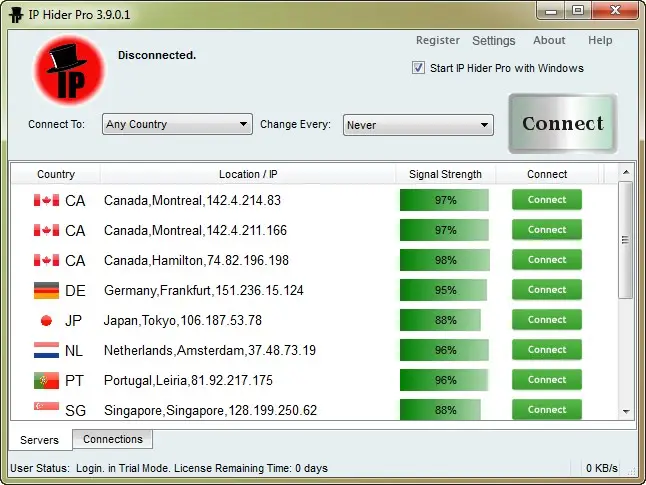Connect to Tokyo server 106.187.53.78
646x485 pixels.
pos(547,320)
